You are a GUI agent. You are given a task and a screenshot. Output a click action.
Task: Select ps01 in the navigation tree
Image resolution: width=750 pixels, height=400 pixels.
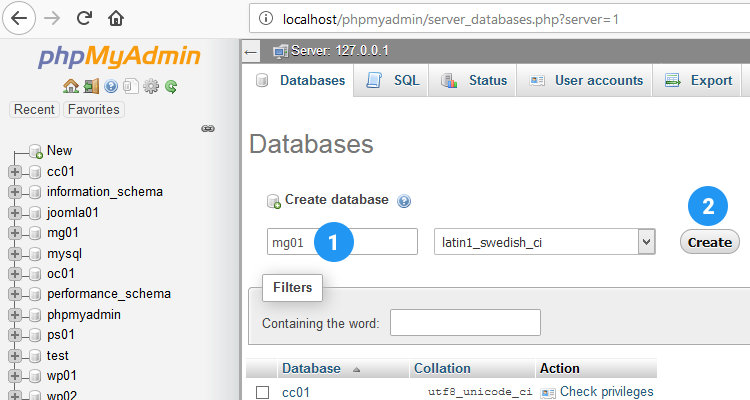click(61, 335)
